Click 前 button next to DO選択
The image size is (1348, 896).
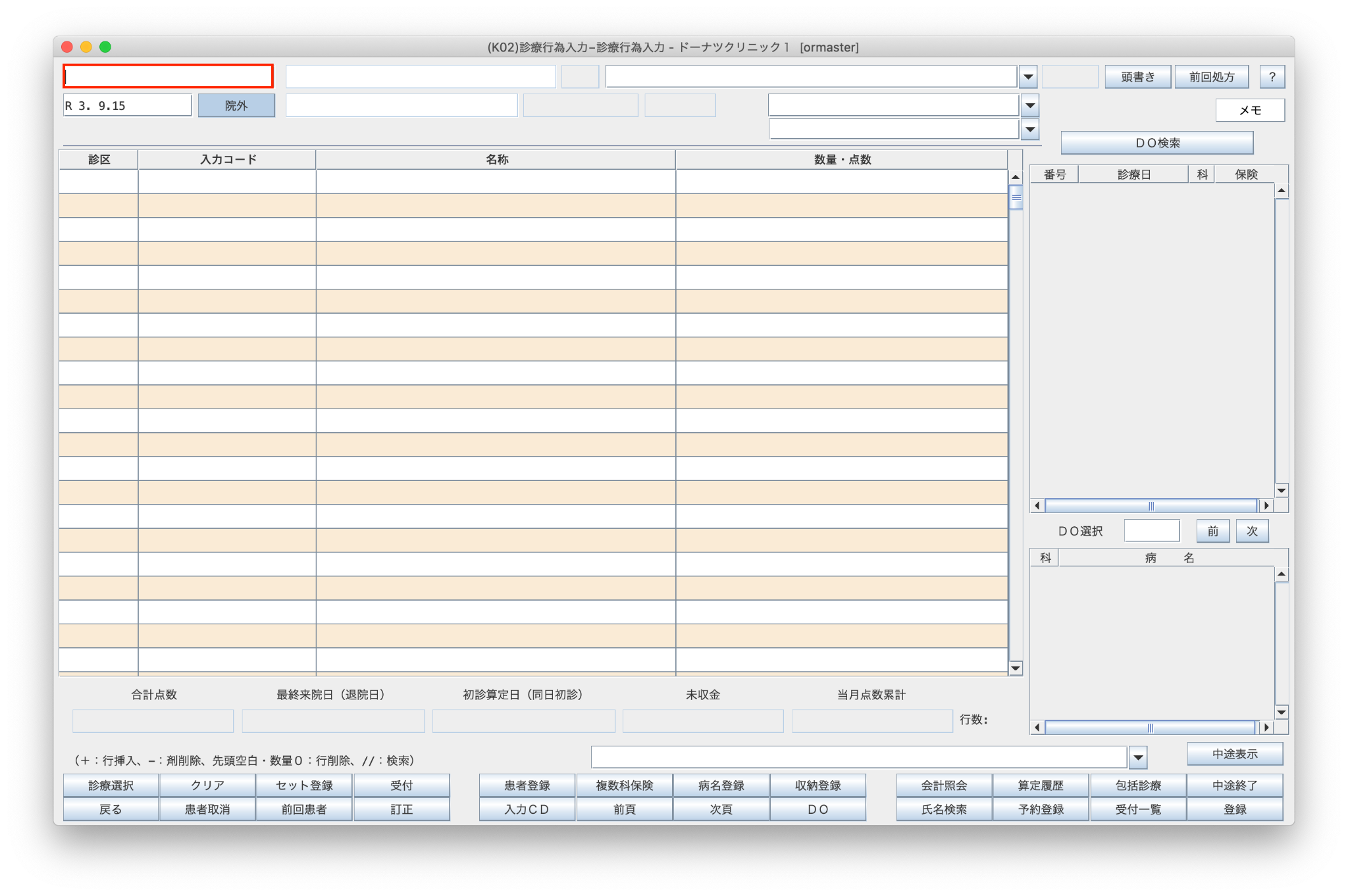1212,531
